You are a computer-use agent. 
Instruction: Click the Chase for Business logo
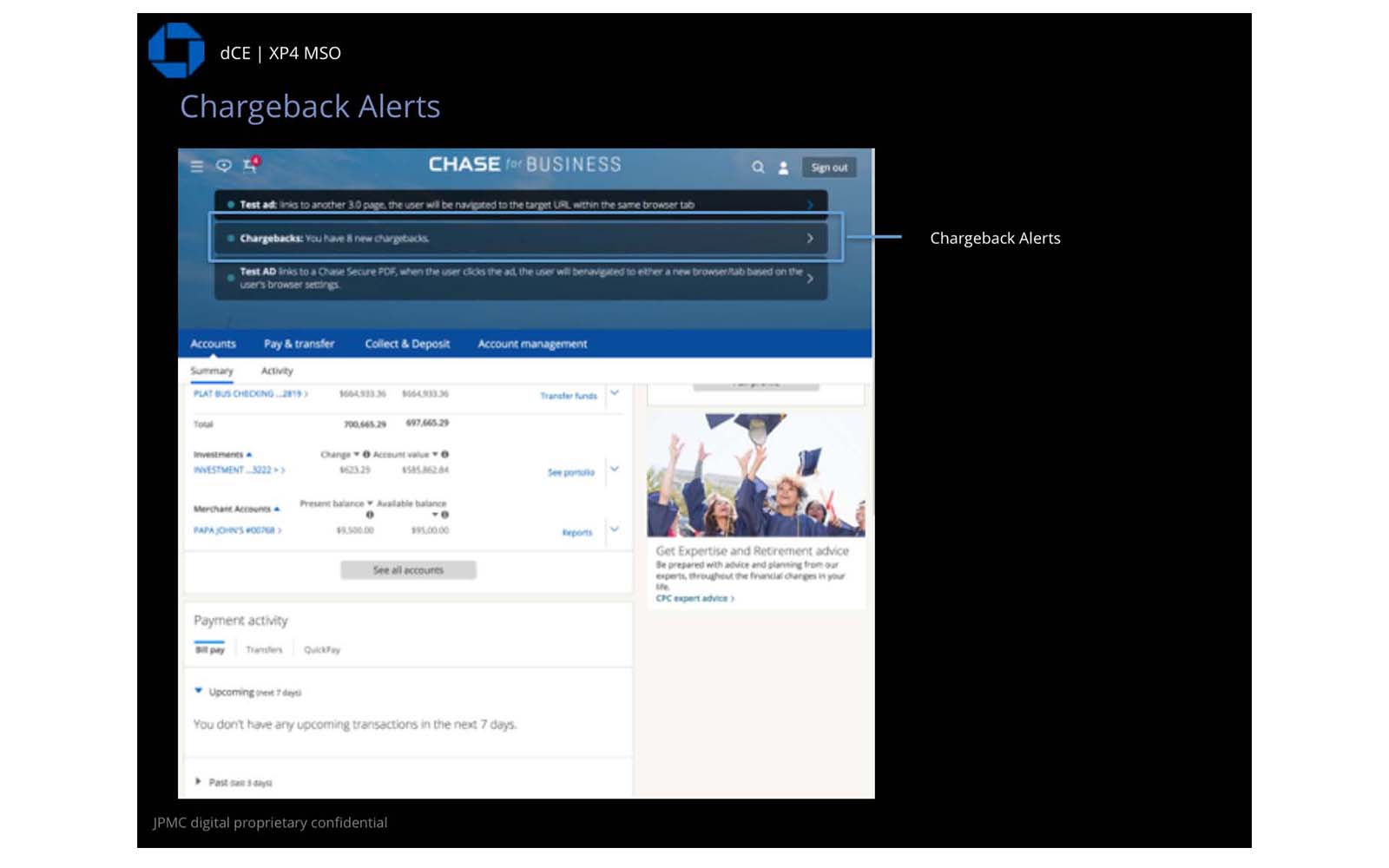[x=525, y=164]
